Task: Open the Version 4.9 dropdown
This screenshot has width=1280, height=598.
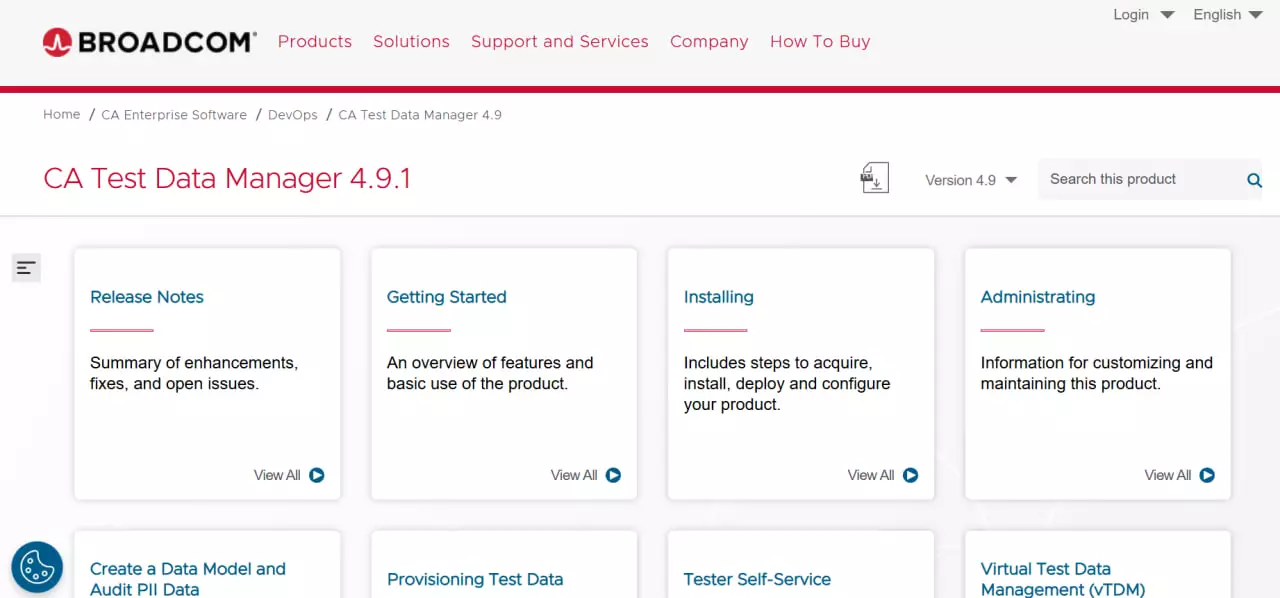Action: pyautogui.click(x=970, y=180)
